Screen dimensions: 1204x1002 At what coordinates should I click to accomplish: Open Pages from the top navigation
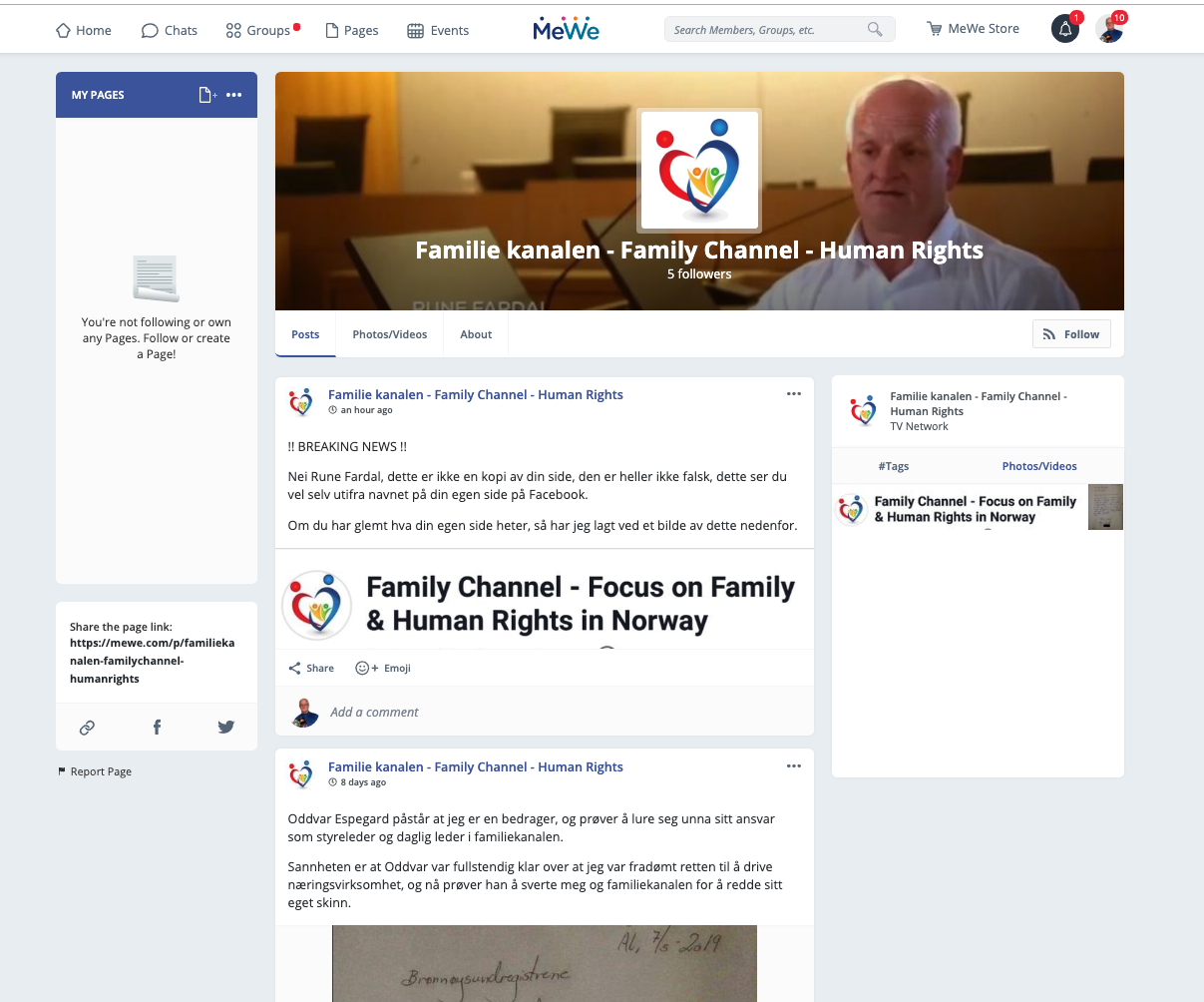point(352,30)
